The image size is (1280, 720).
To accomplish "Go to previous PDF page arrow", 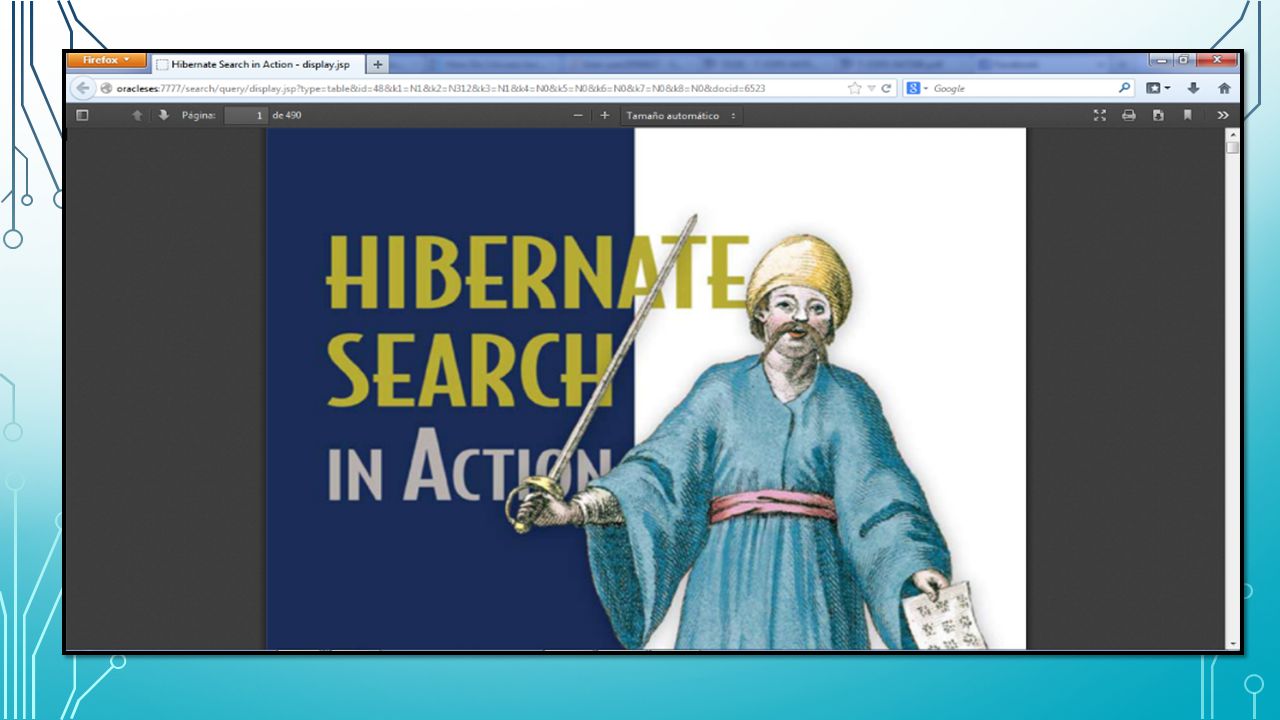I will (138, 116).
